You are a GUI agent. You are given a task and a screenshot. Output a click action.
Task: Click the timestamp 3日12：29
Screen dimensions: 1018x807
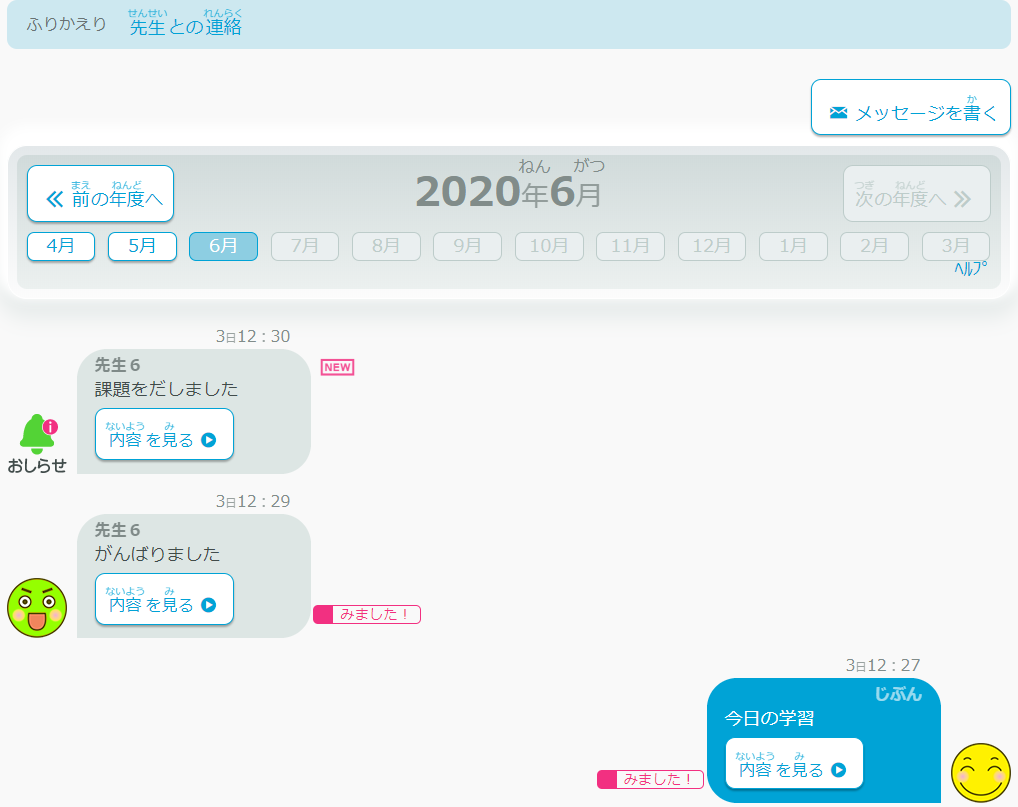(x=253, y=501)
